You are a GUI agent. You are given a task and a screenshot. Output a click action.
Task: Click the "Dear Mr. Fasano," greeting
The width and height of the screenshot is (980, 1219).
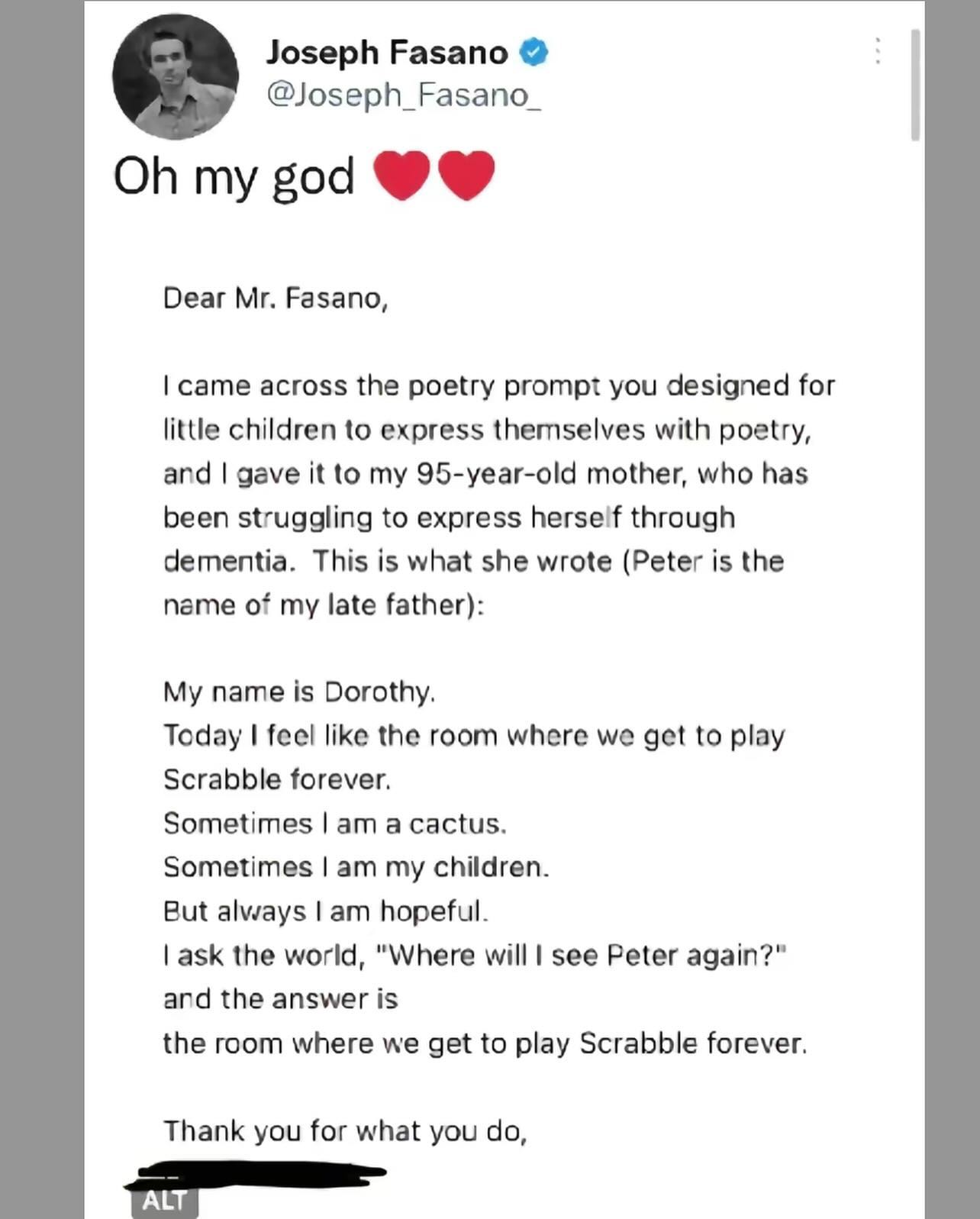coord(276,298)
